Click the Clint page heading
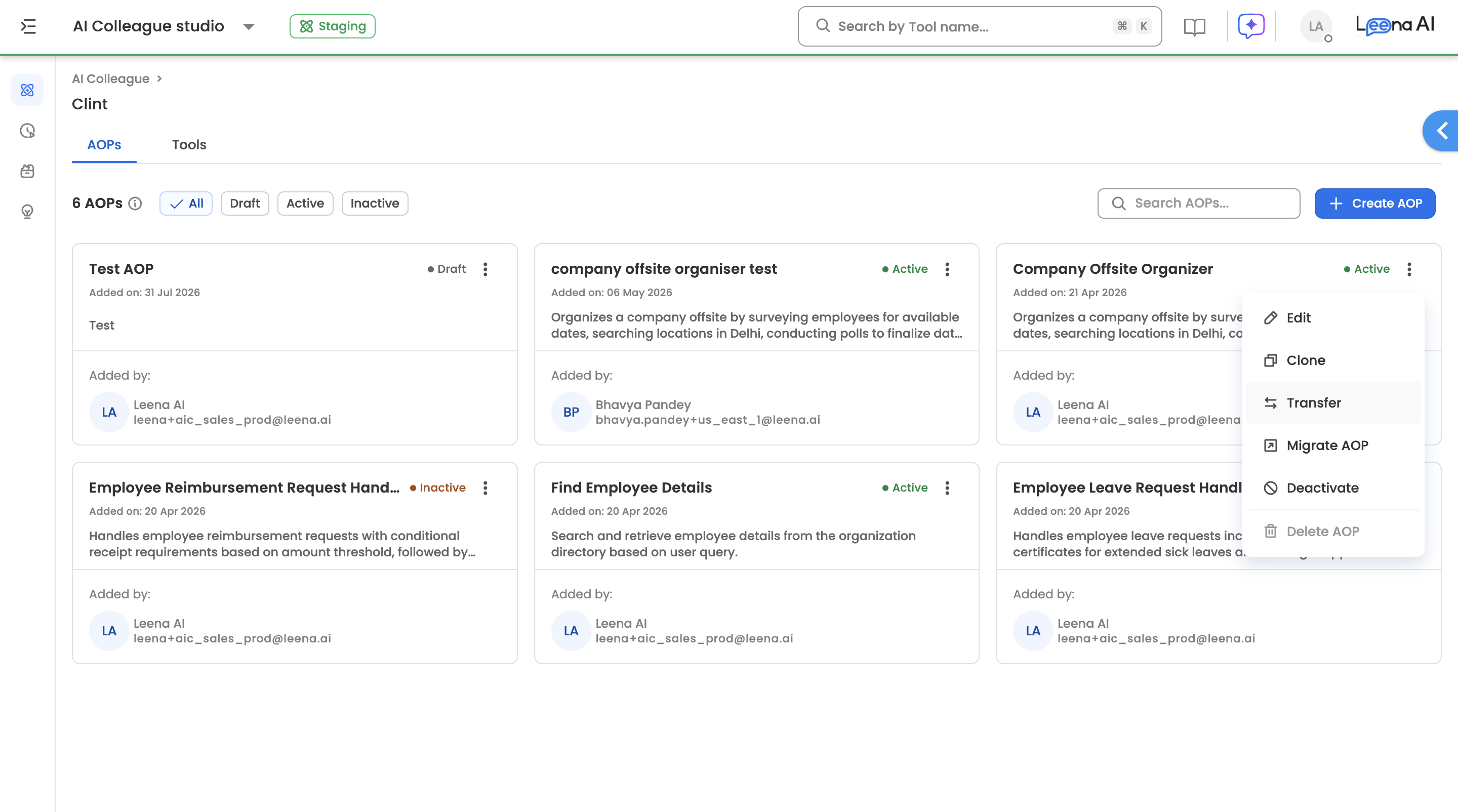This screenshot has height=812, width=1458. pos(90,104)
